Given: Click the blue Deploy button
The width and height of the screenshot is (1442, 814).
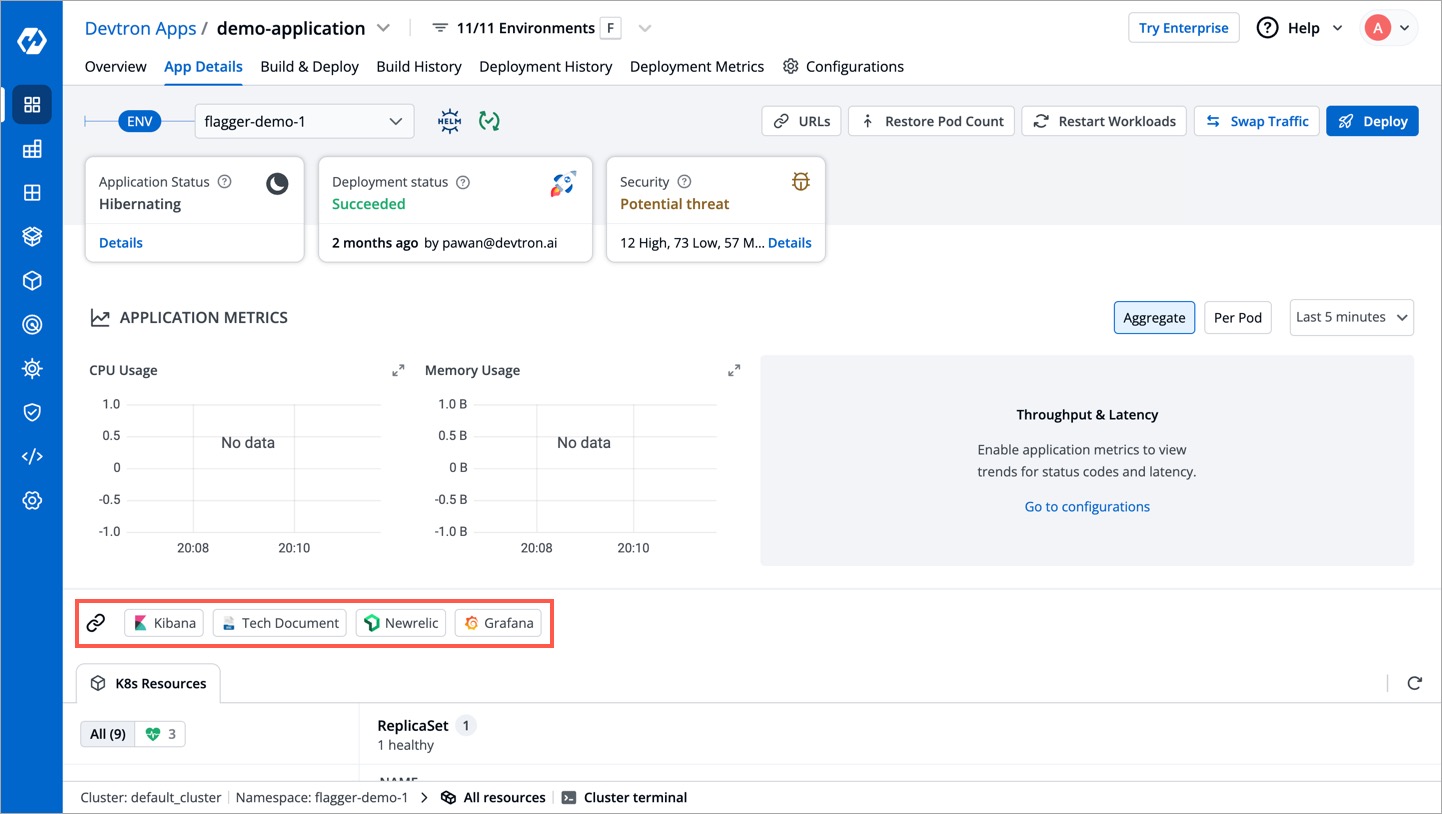Looking at the screenshot, I should tap(1371, 121).
